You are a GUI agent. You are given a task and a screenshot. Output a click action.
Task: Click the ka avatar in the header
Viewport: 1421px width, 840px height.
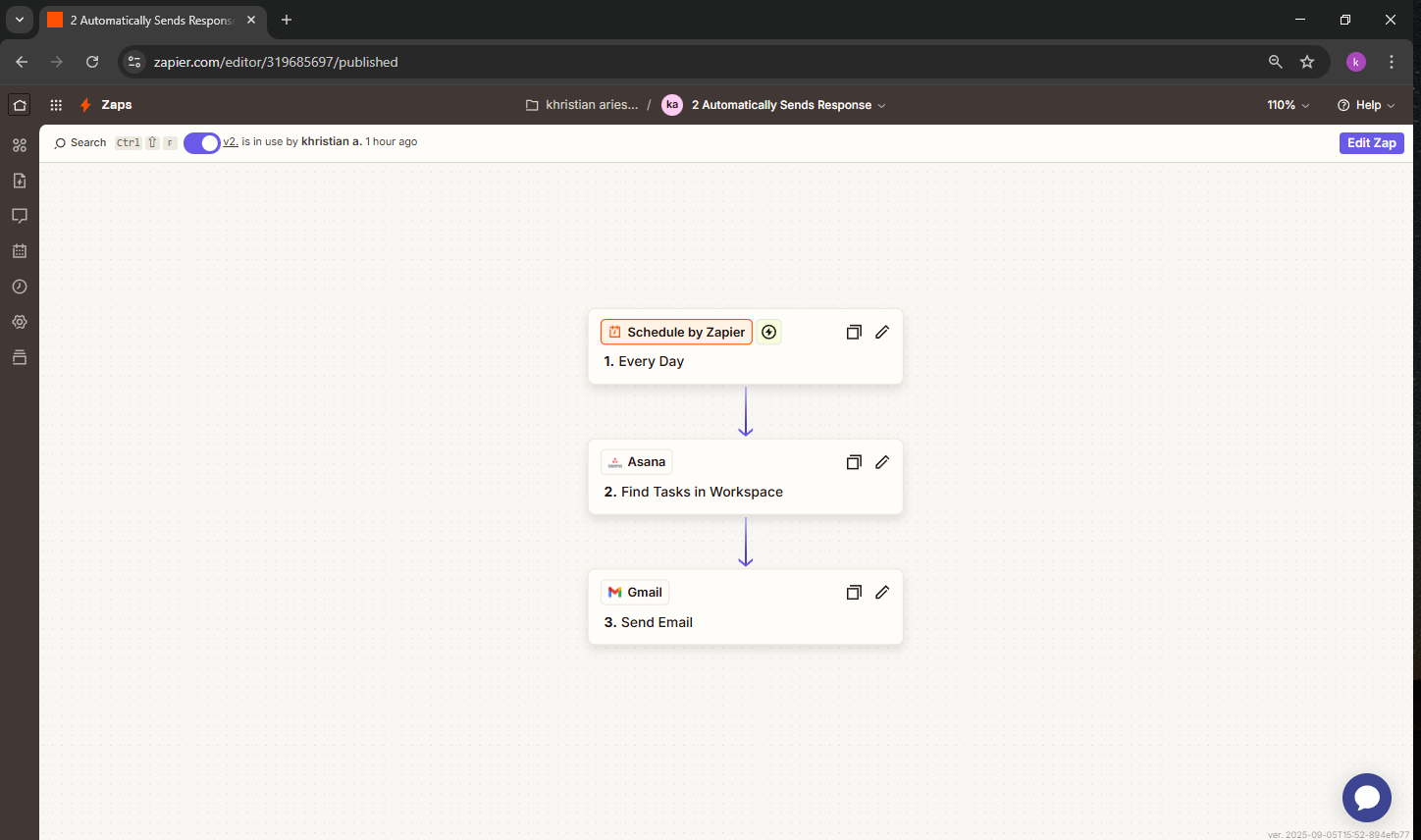tap(672, 105)
